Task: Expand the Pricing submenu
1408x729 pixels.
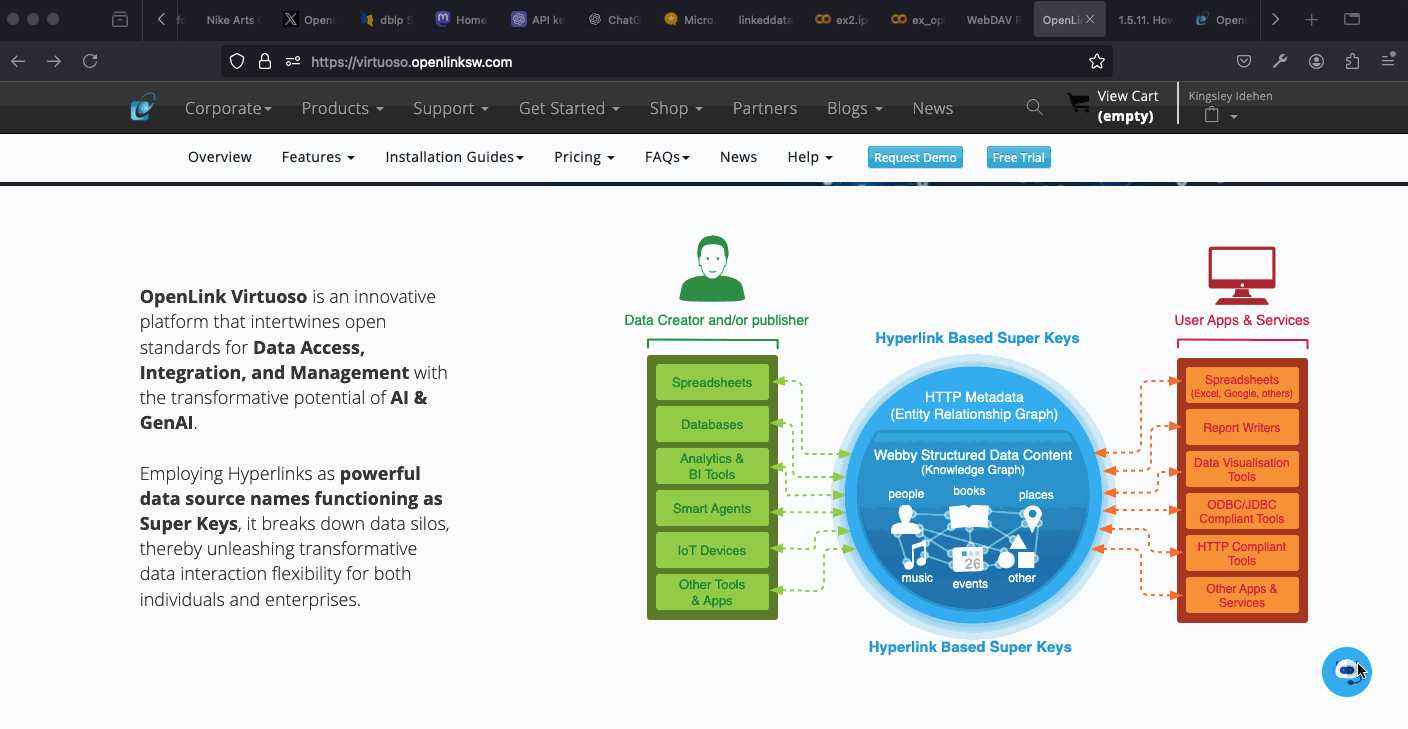Action: [x=584, y=157]
